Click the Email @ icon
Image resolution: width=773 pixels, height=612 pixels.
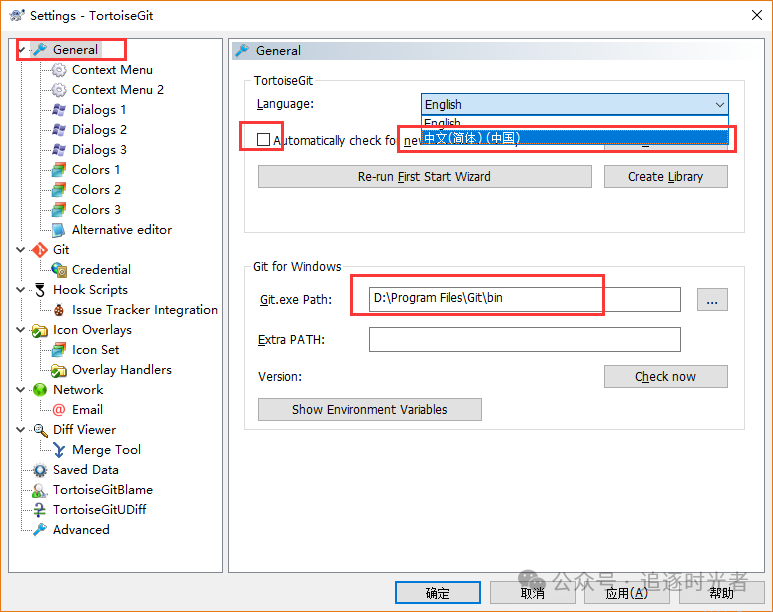[x=59, y=410]
